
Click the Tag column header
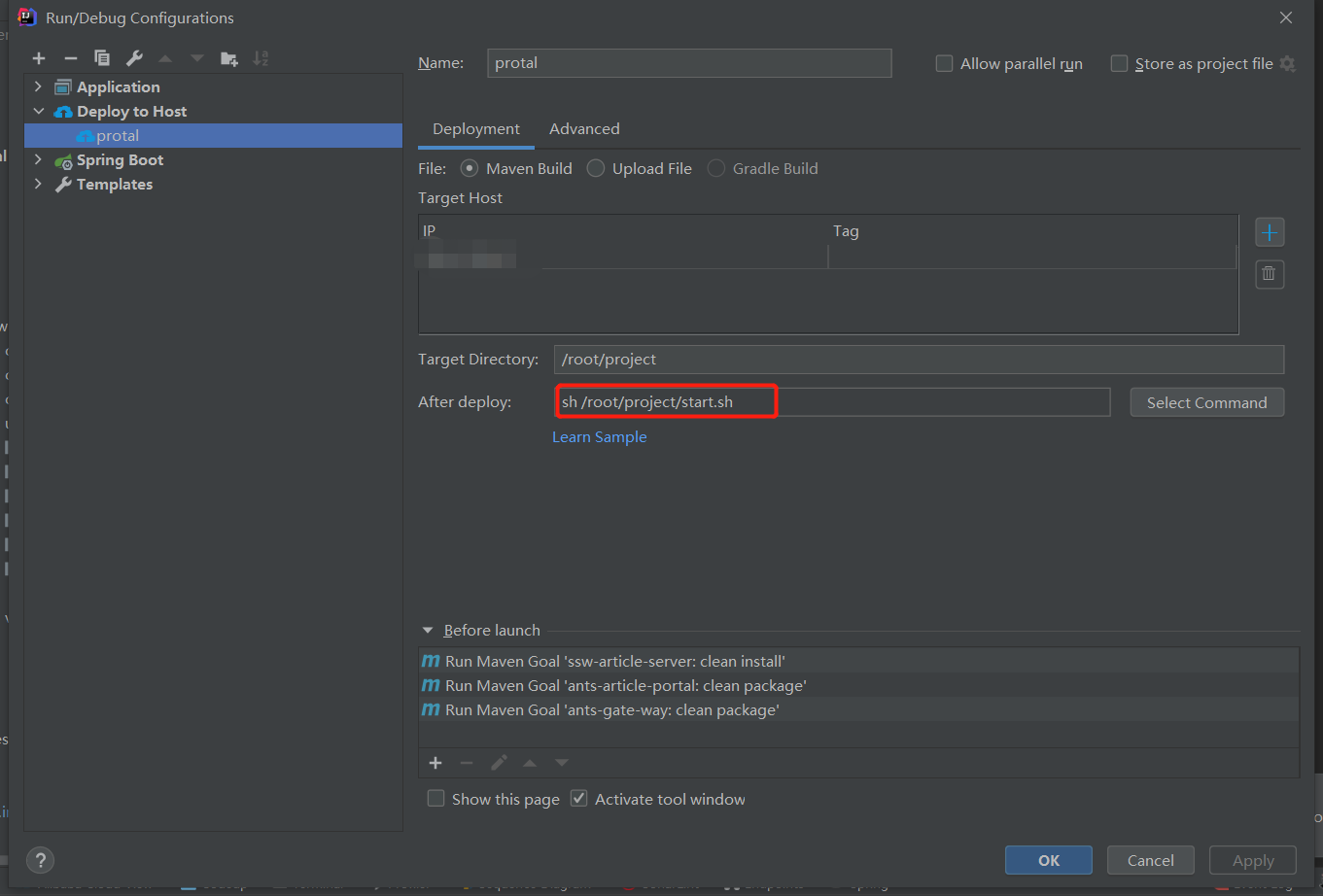pos(1032,231)
